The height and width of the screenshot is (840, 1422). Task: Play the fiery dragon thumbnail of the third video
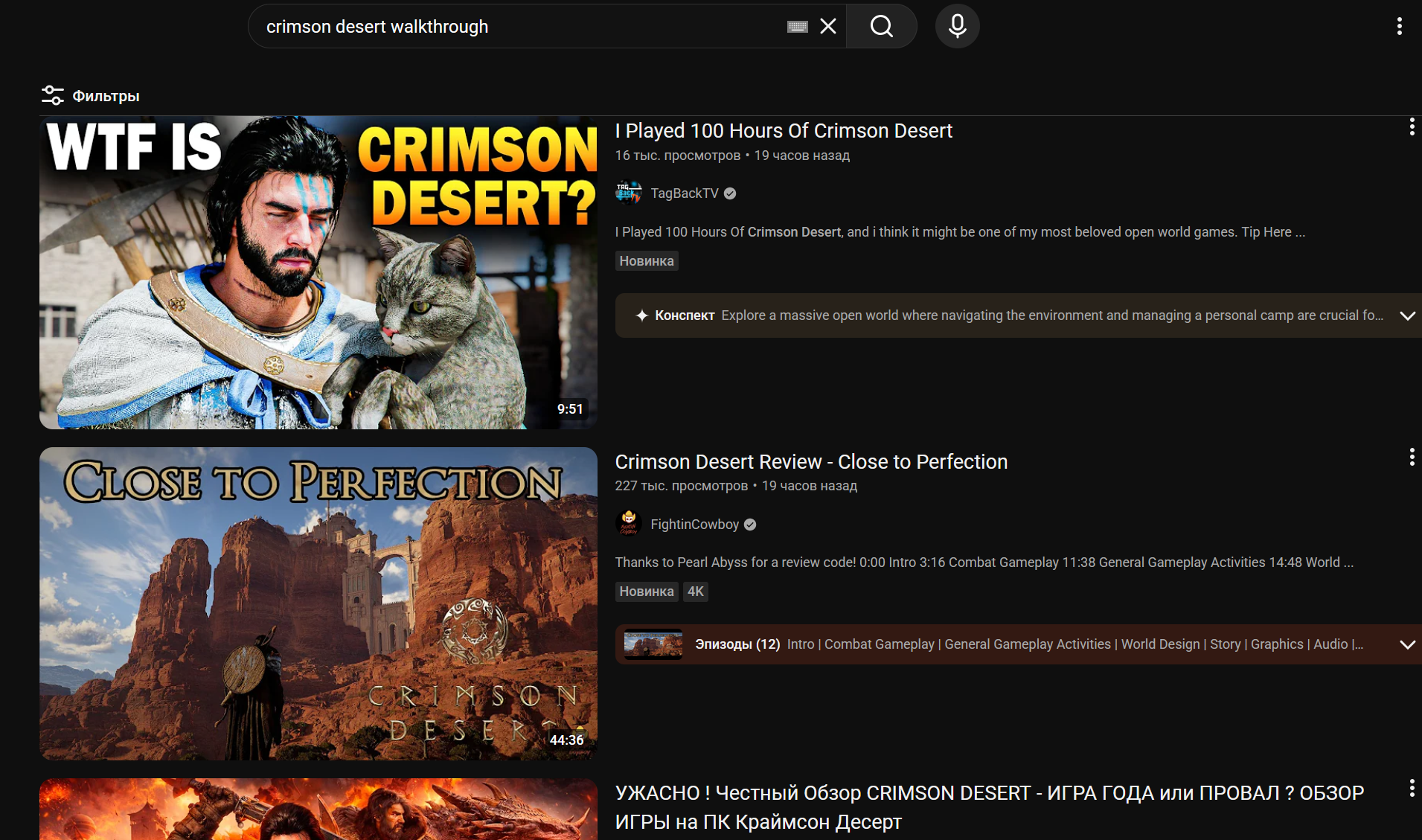pyautogui.click(x=318, y=809)
